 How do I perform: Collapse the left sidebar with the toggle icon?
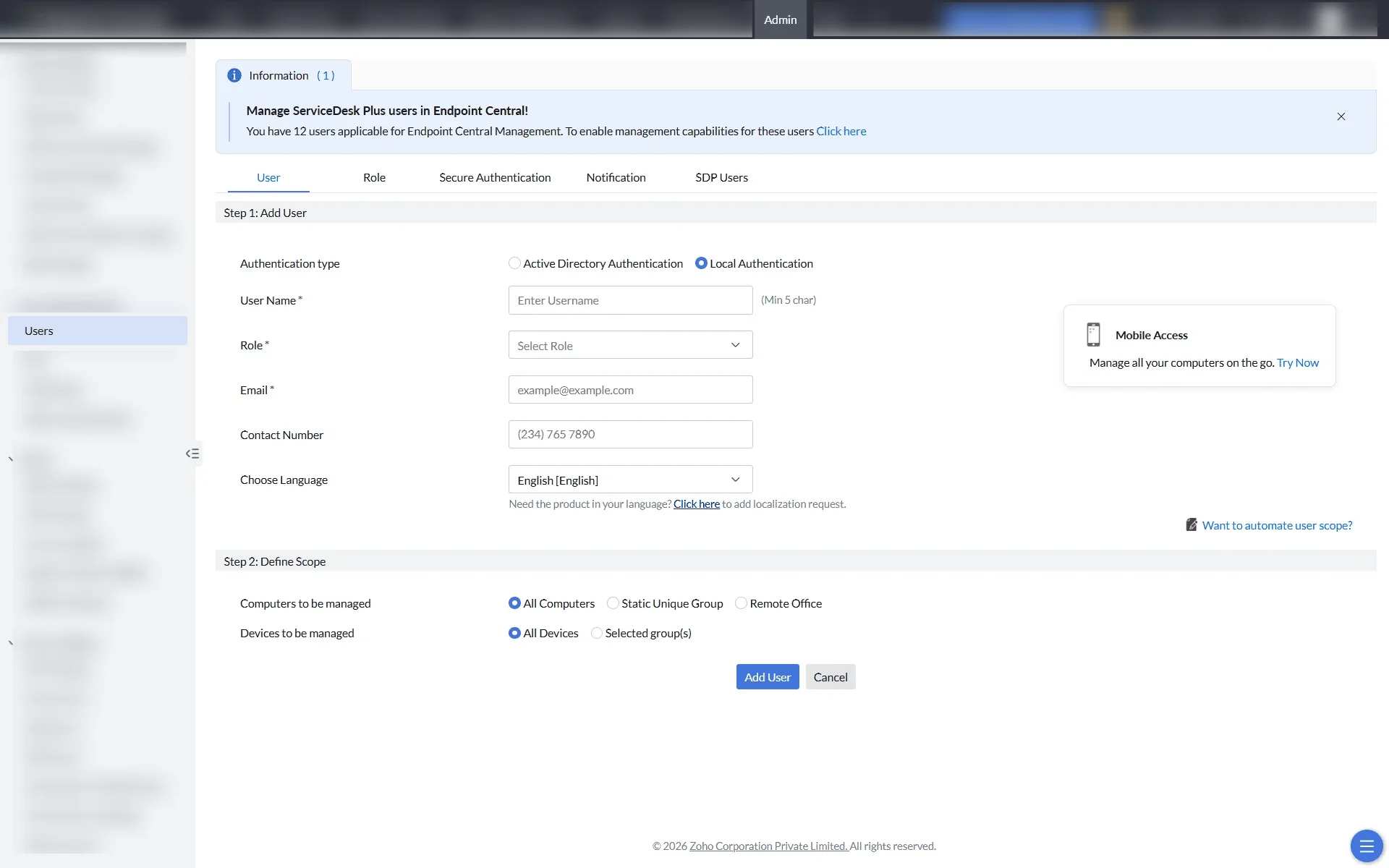(192, 454)
